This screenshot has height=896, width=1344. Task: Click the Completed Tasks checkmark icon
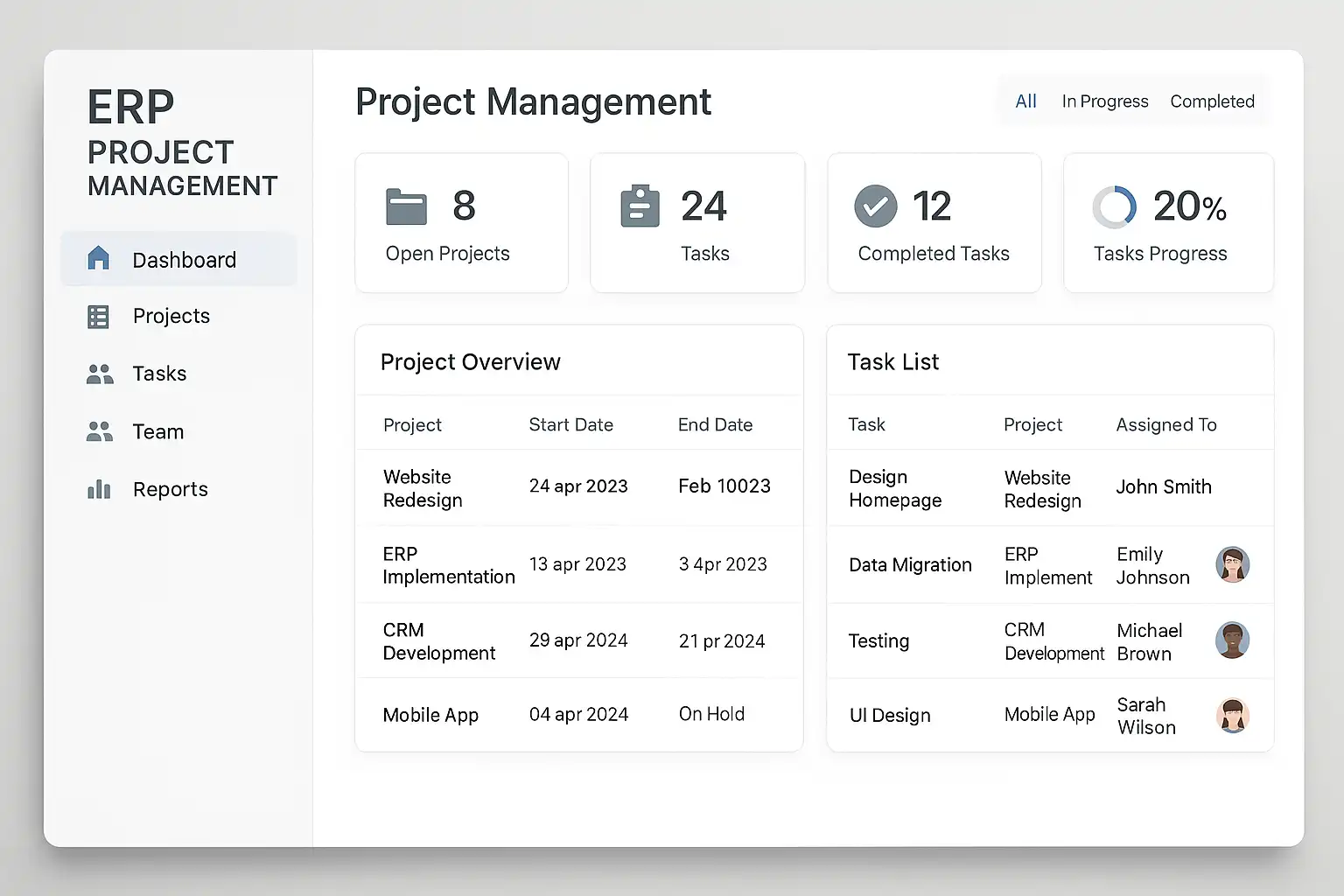875,206
